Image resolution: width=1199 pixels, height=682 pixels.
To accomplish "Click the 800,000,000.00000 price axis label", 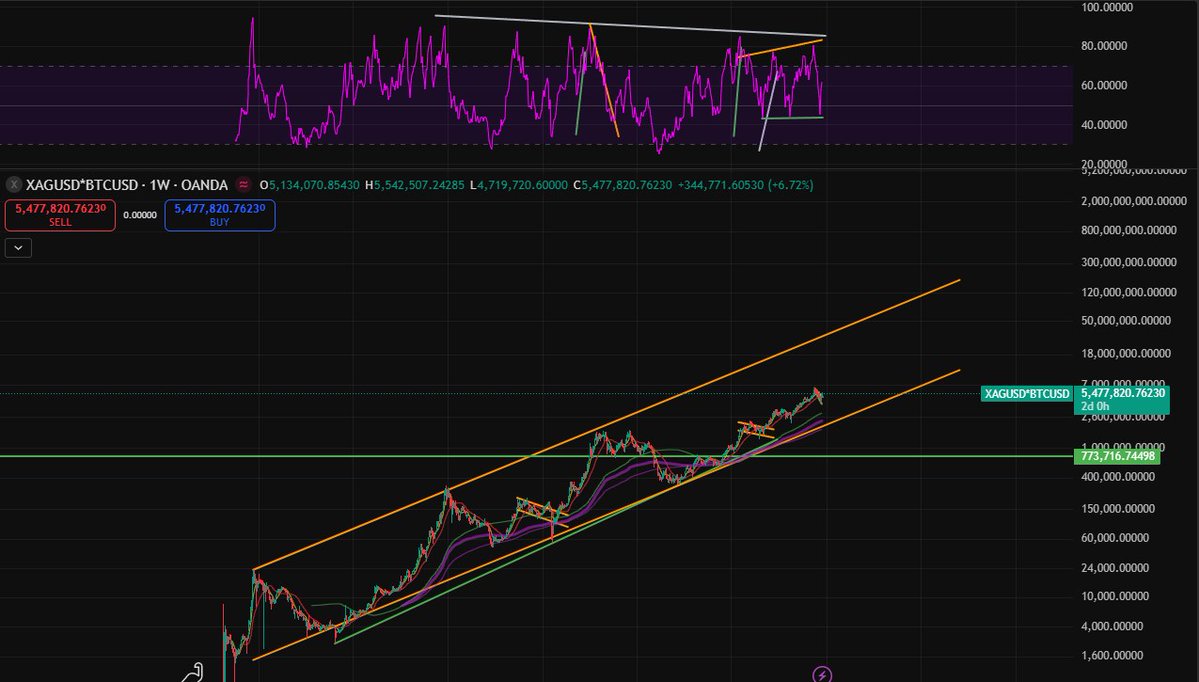I will click(x=1129, y=230).
